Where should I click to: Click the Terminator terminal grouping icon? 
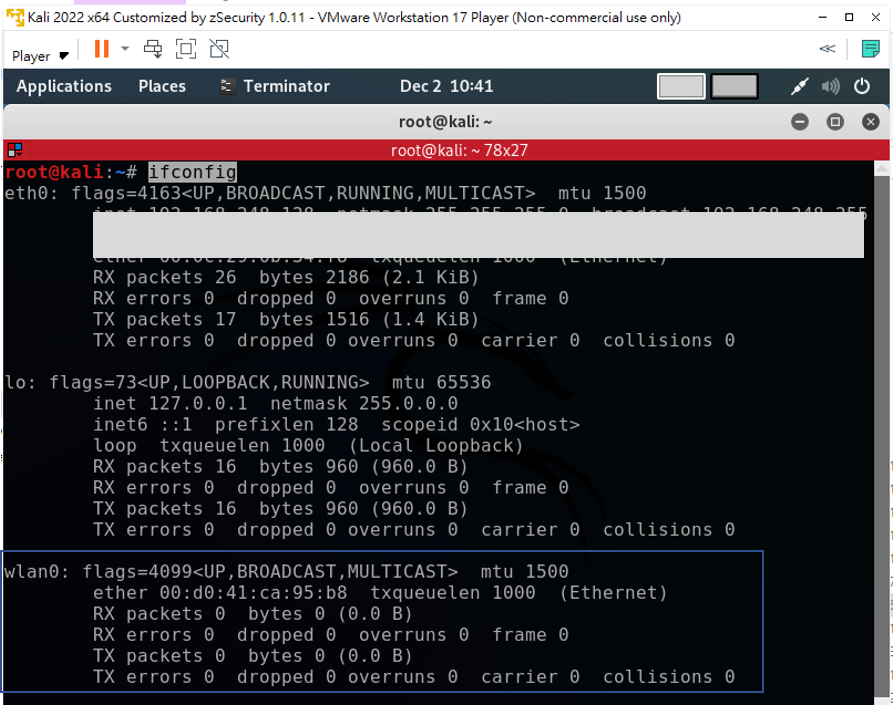click(x=14, y=151)
